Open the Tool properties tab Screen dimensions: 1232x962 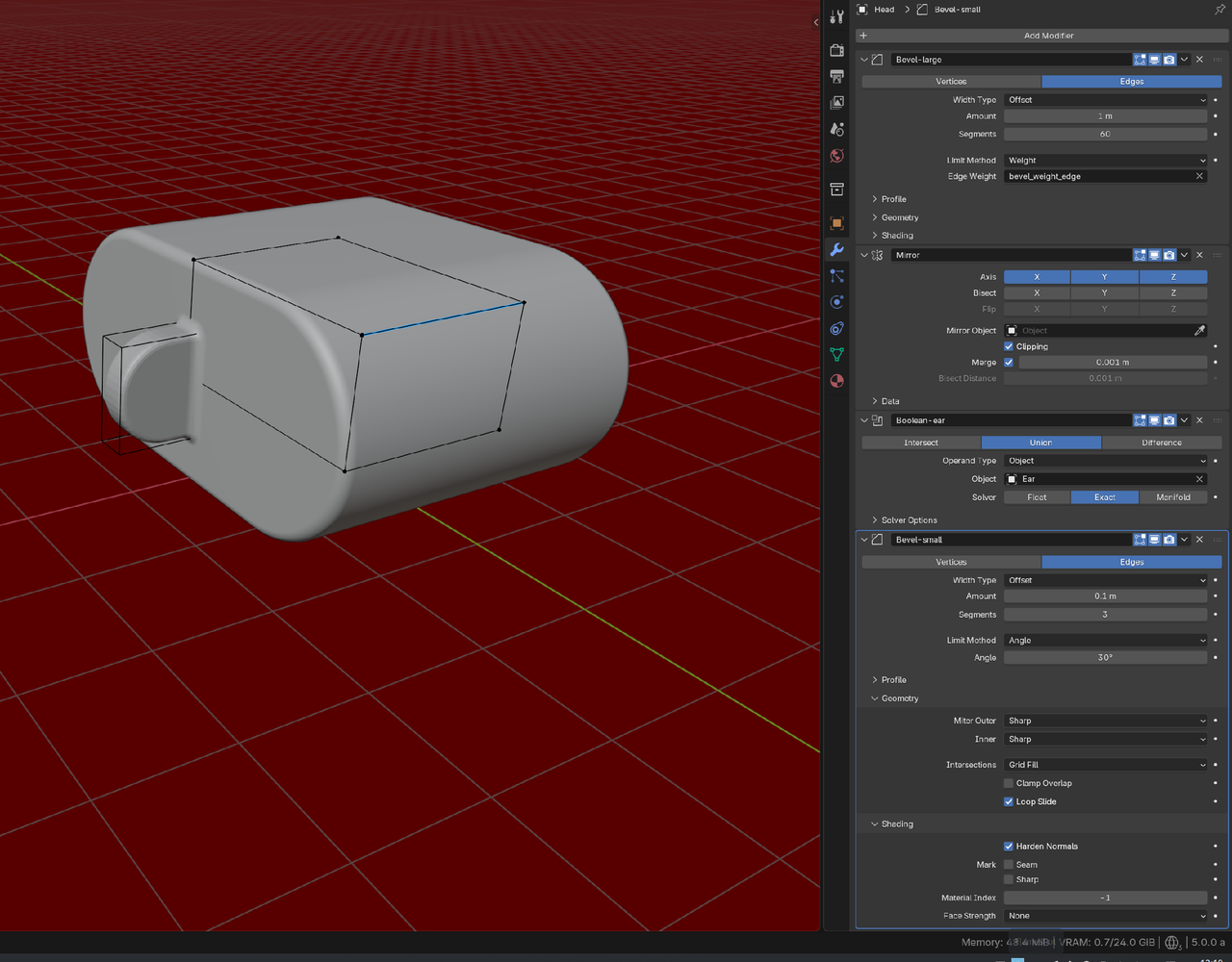point(836,16)
